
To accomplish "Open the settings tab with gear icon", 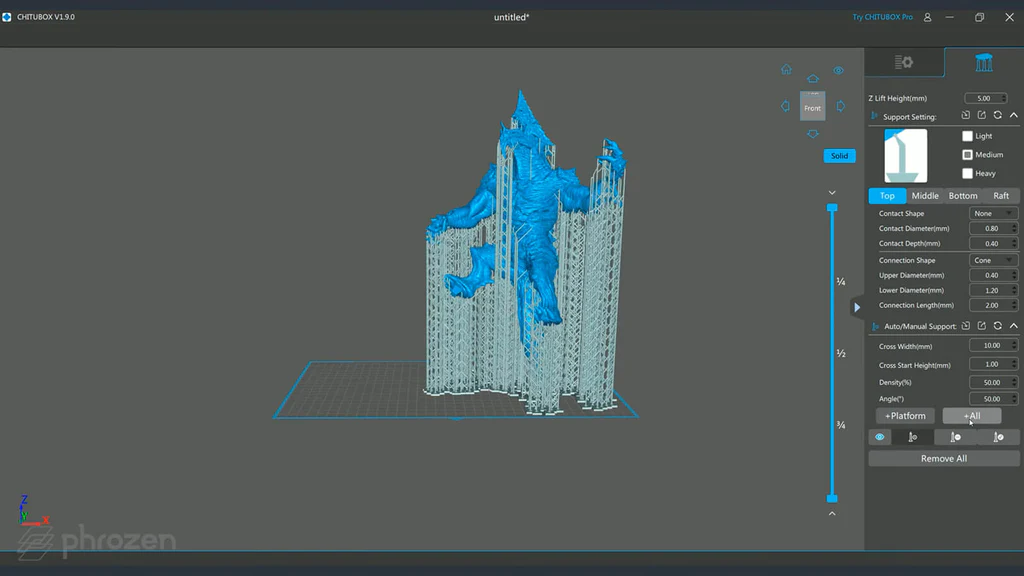I will (x=904, y=62).
